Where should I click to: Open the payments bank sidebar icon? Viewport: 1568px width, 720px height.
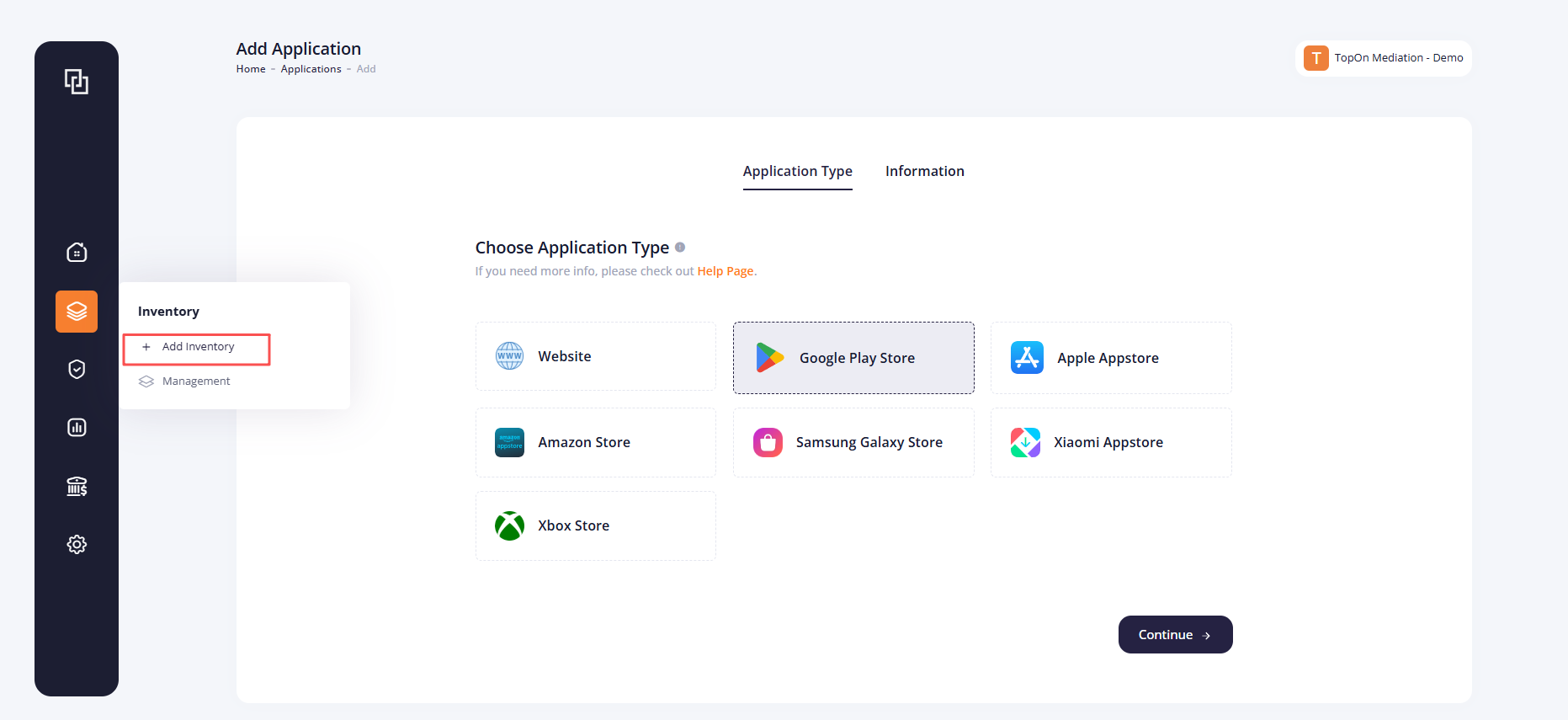(x=77, y=487)
